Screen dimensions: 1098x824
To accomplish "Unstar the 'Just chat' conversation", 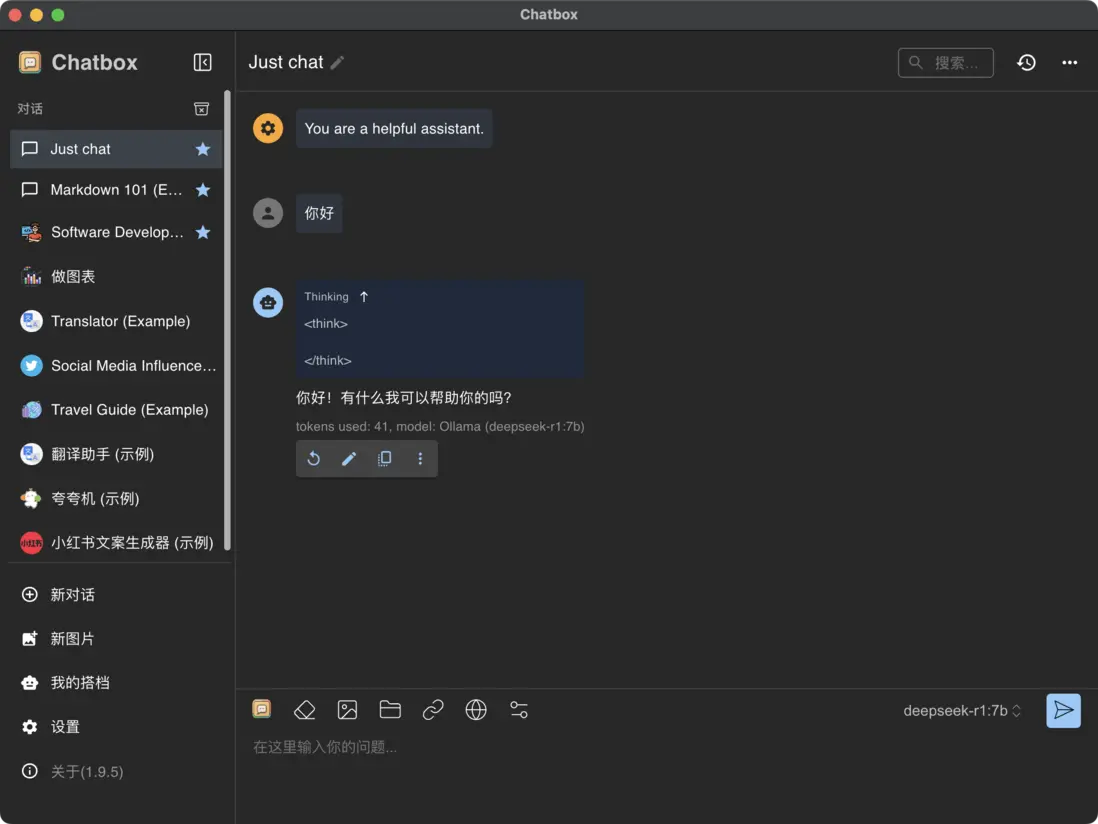I will (203, 147).
